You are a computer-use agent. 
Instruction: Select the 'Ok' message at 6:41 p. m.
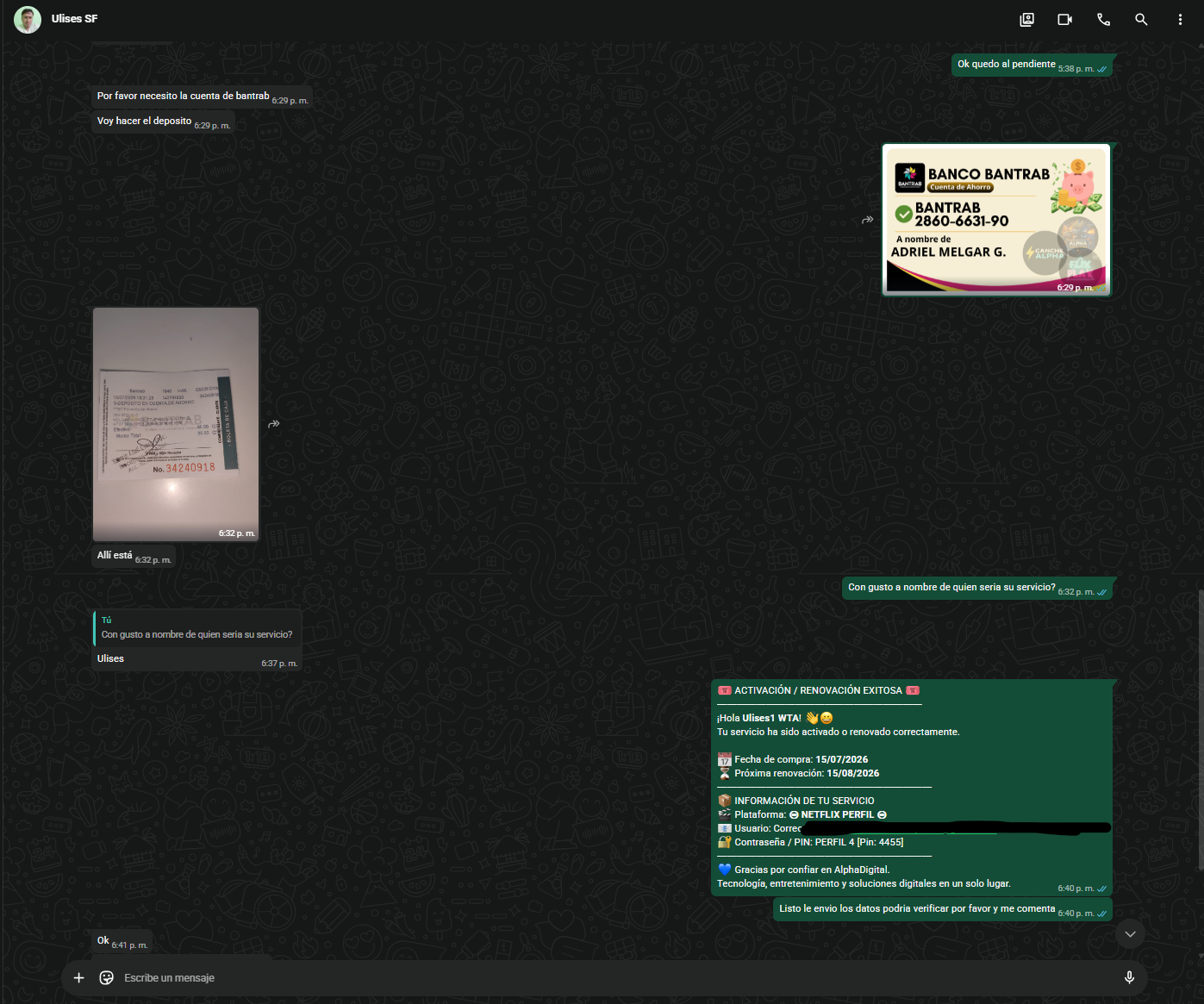pyautogui.click(x=103, y=941)
